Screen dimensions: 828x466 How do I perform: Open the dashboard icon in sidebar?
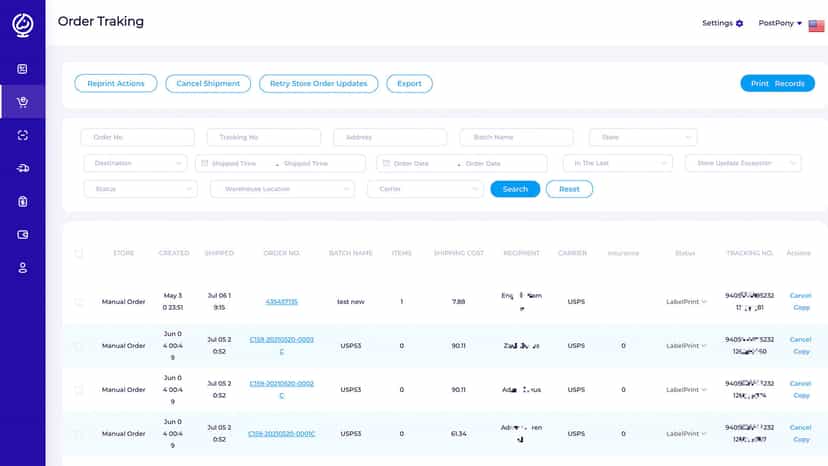tap(22, 69)
